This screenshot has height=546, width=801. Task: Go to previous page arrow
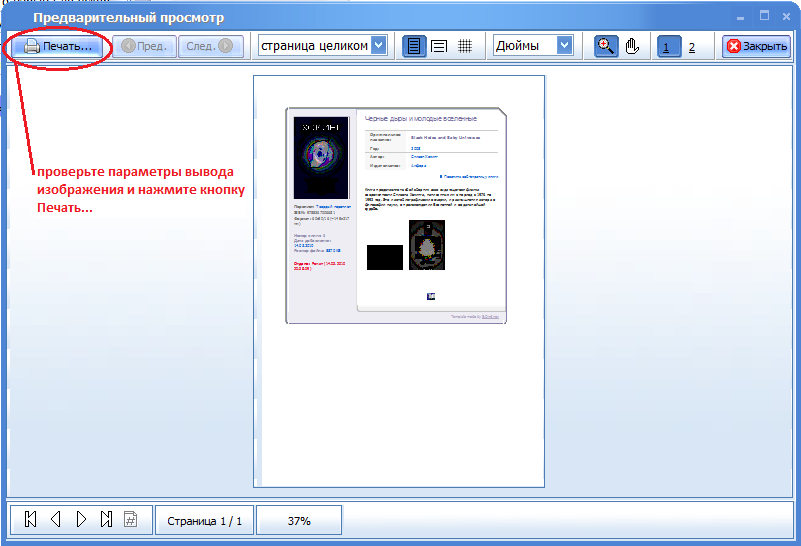point(56,520)
